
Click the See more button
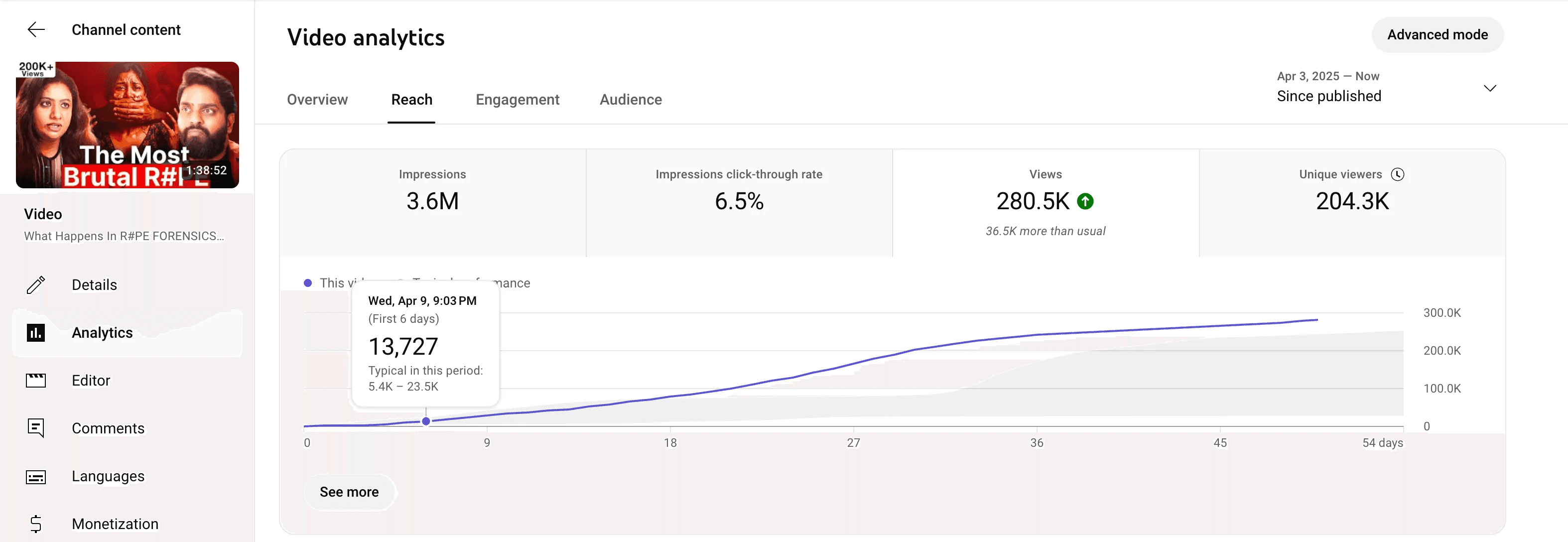pos(349,492)
